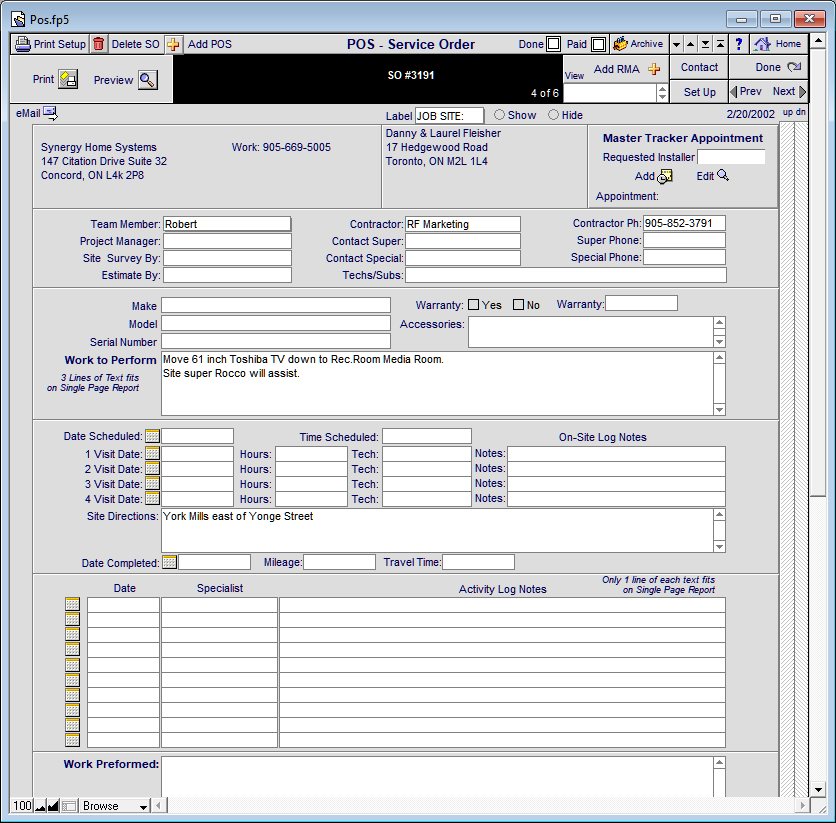This screenshot has height=823, width=836.
Task: Click the zoom out status bar button
Action: click(41, 805)
